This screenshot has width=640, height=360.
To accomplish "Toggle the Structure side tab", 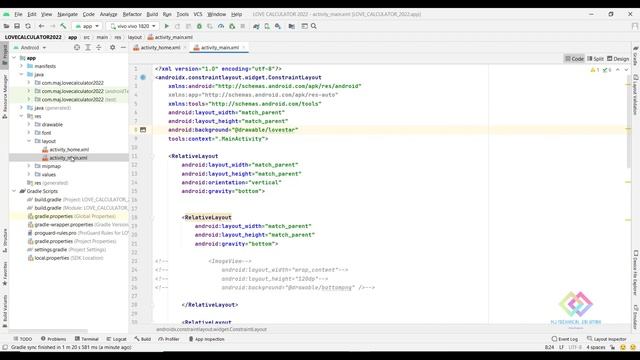I will click(4, 240).
